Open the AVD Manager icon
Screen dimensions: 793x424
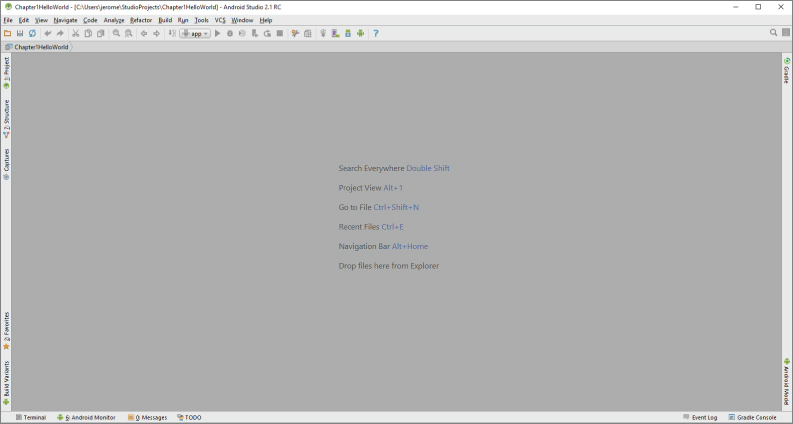pos(335,33)
